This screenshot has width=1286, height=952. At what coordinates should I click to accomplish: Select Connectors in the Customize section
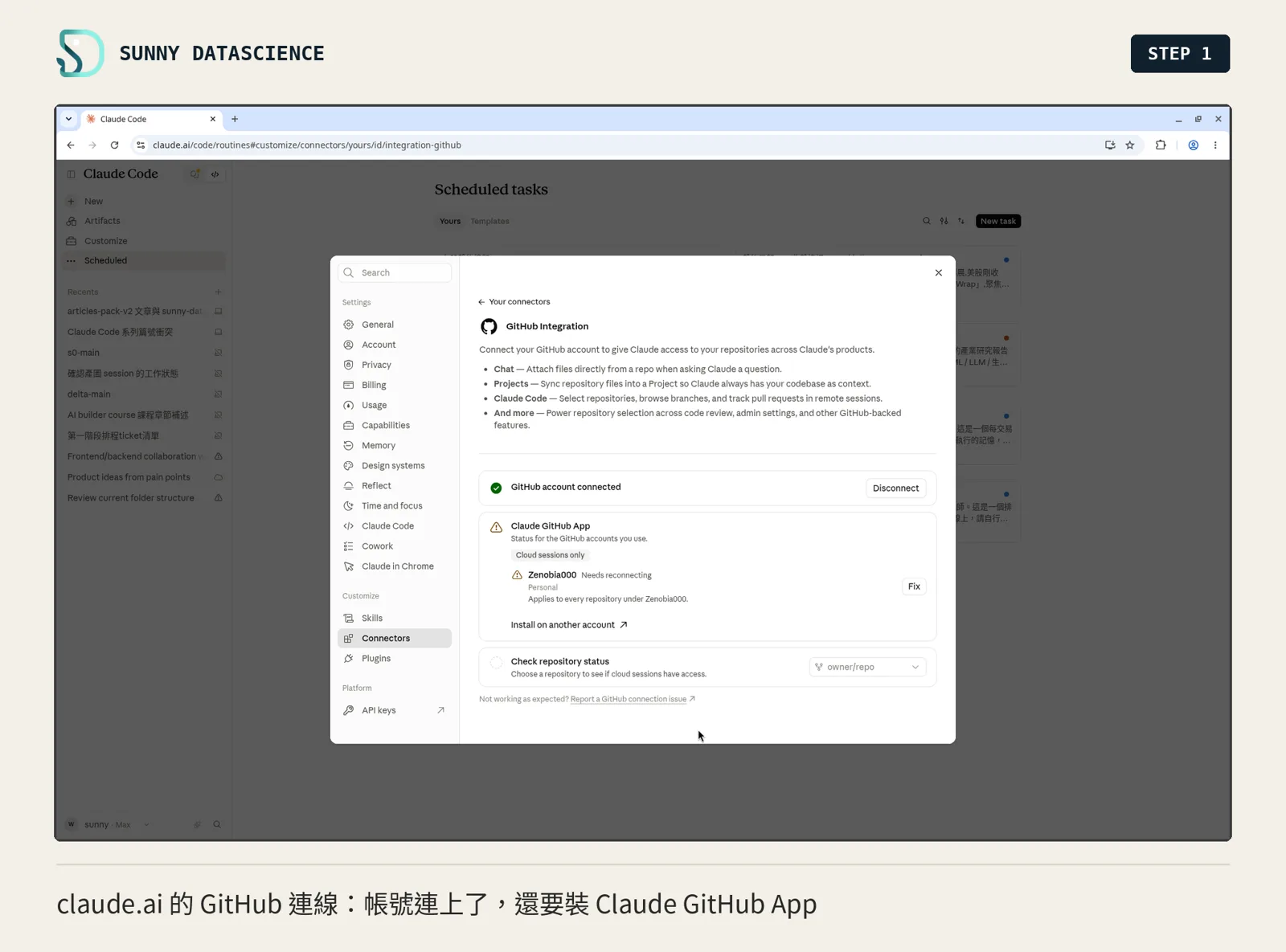coord(394,638)
